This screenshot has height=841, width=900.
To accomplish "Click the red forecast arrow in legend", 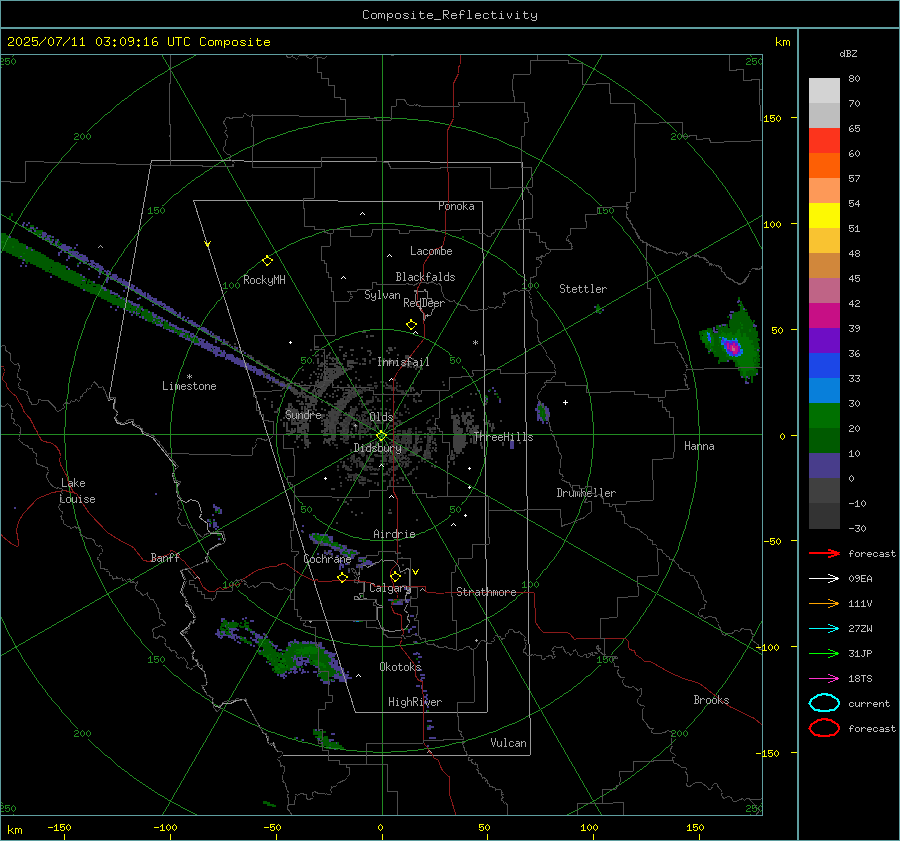I will click(824, 553).
